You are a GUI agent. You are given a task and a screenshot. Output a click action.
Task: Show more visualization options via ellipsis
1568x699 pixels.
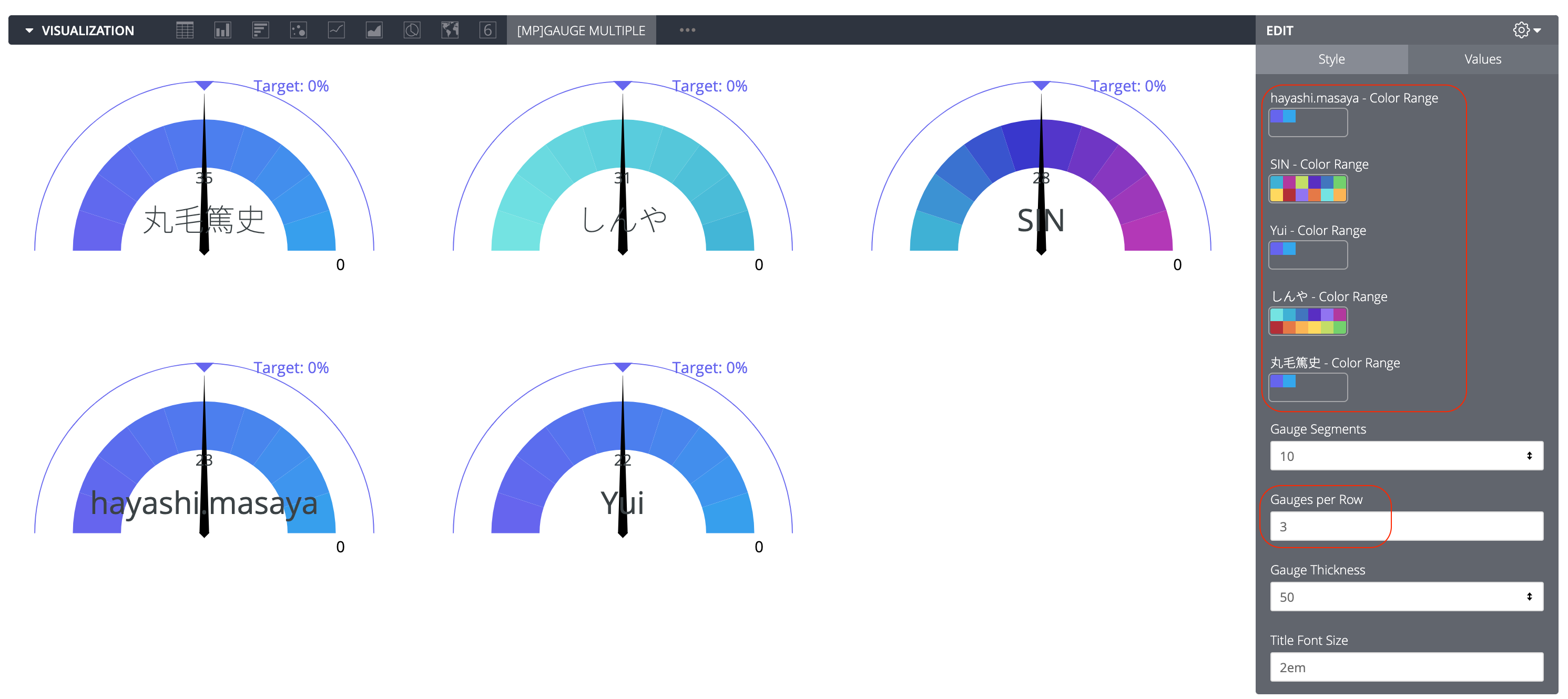687,30
